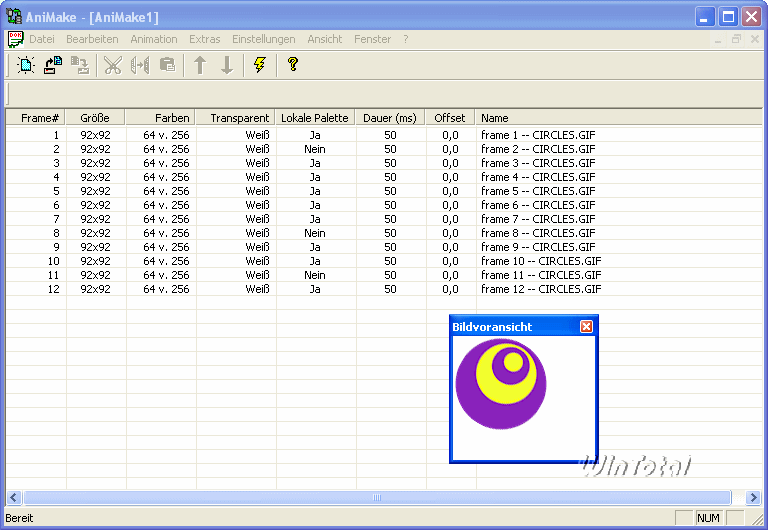Select frame 8 -- CIRCLES.GIF row

(538, 233)
